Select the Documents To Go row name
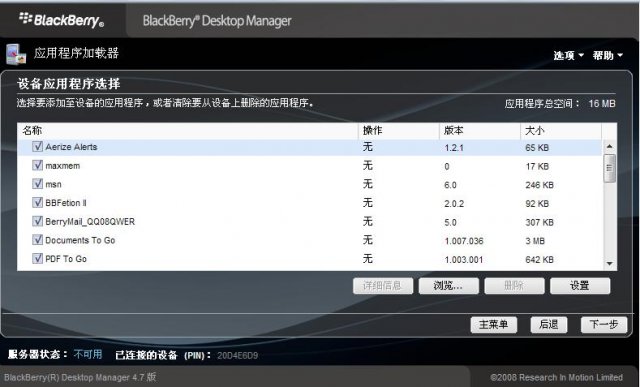The width and height of the screenshot is (640, 387). [80, 240]
